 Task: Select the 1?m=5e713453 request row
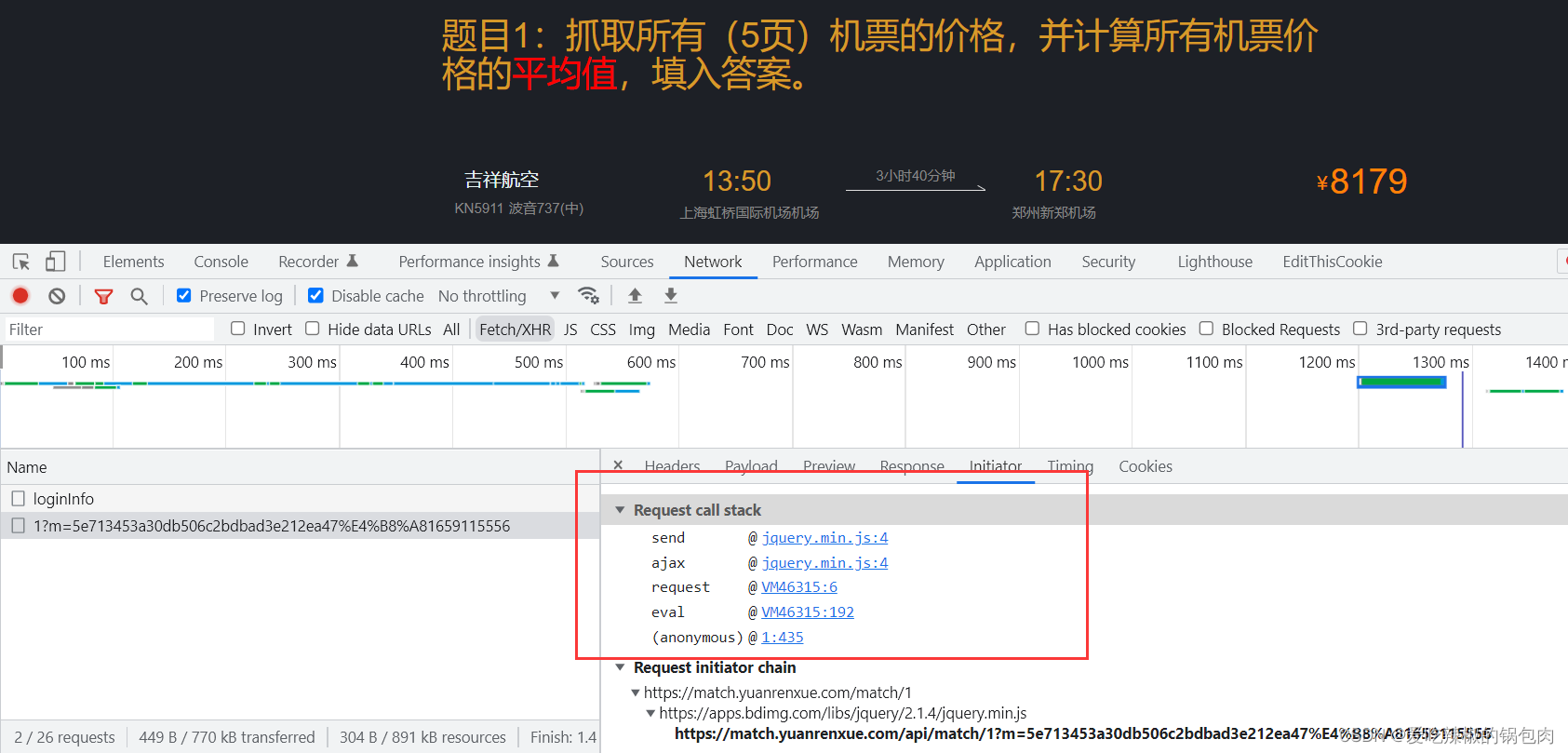pyautogui.click(x=300, y=526)
